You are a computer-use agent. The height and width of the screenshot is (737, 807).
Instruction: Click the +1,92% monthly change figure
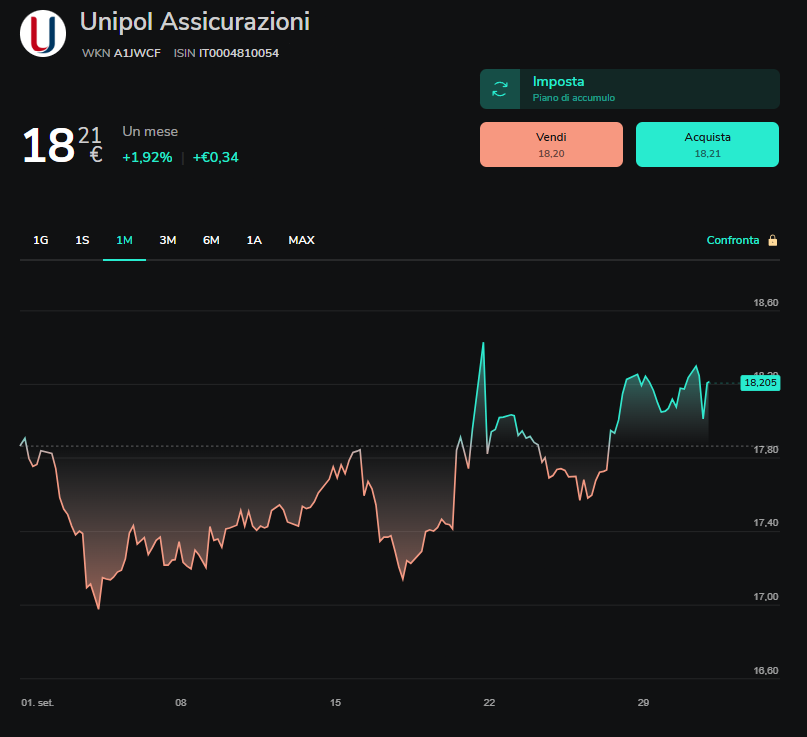click(147, 157)
